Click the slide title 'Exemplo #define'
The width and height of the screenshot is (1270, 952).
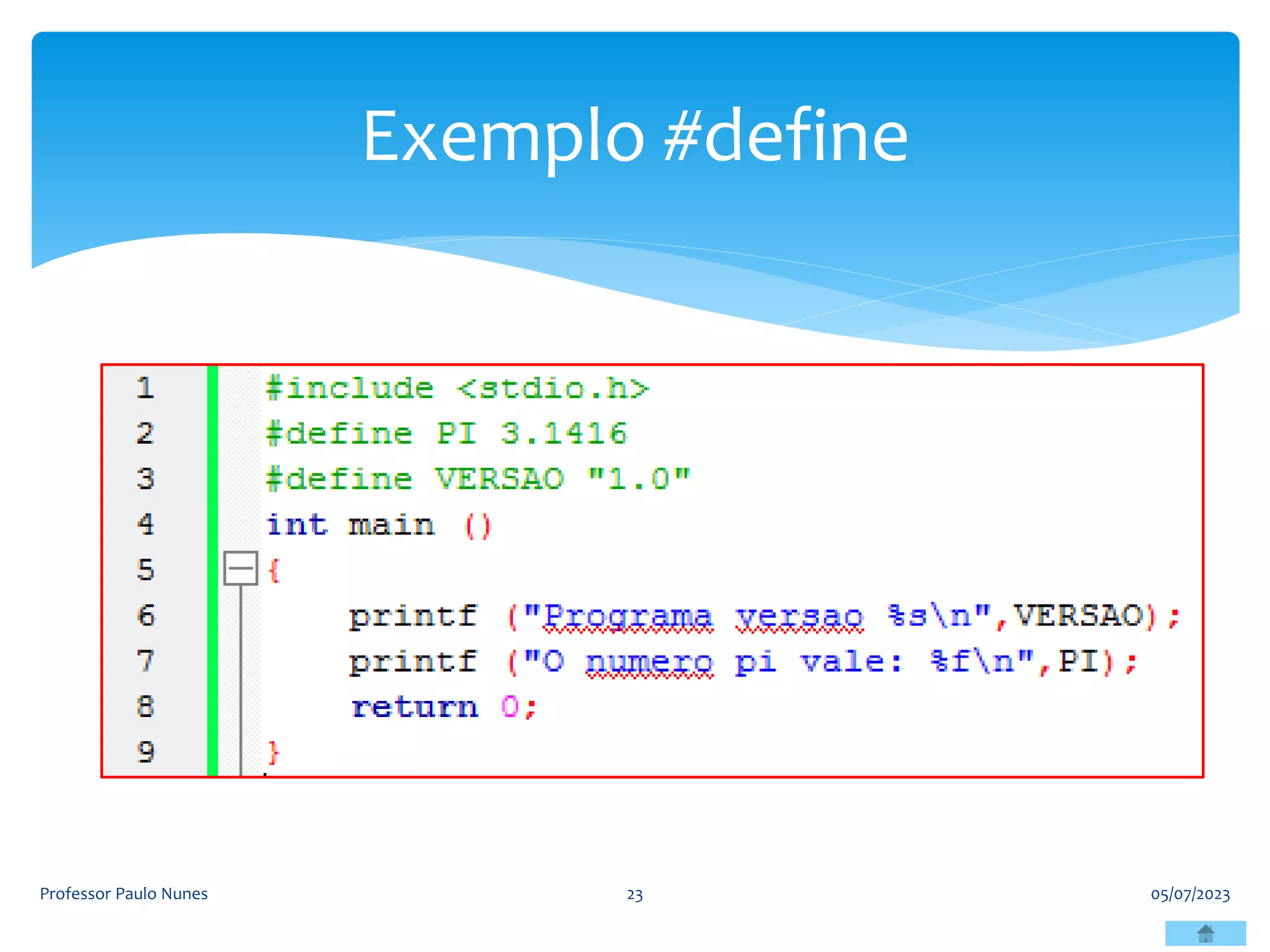[x=635, y=136]
